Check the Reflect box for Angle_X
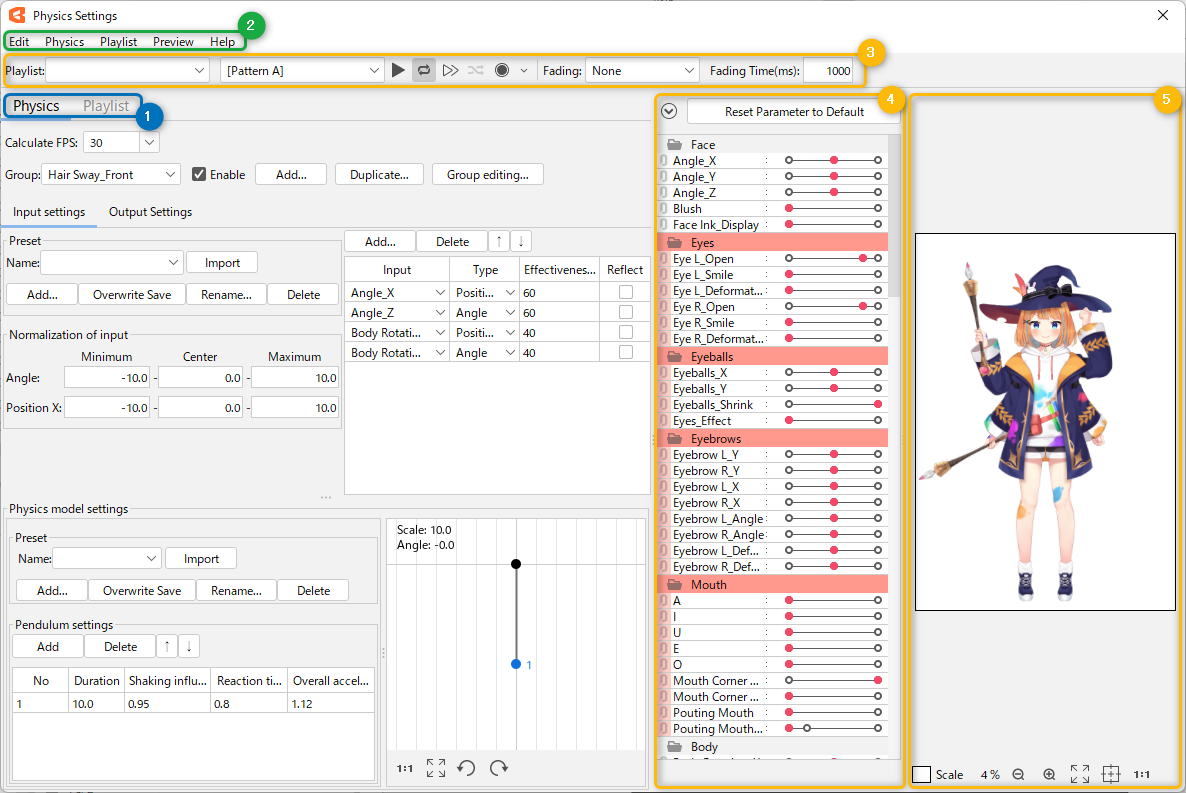Image resolution: width=1186 pixels, height=793 pixels. tap(625, 292)
